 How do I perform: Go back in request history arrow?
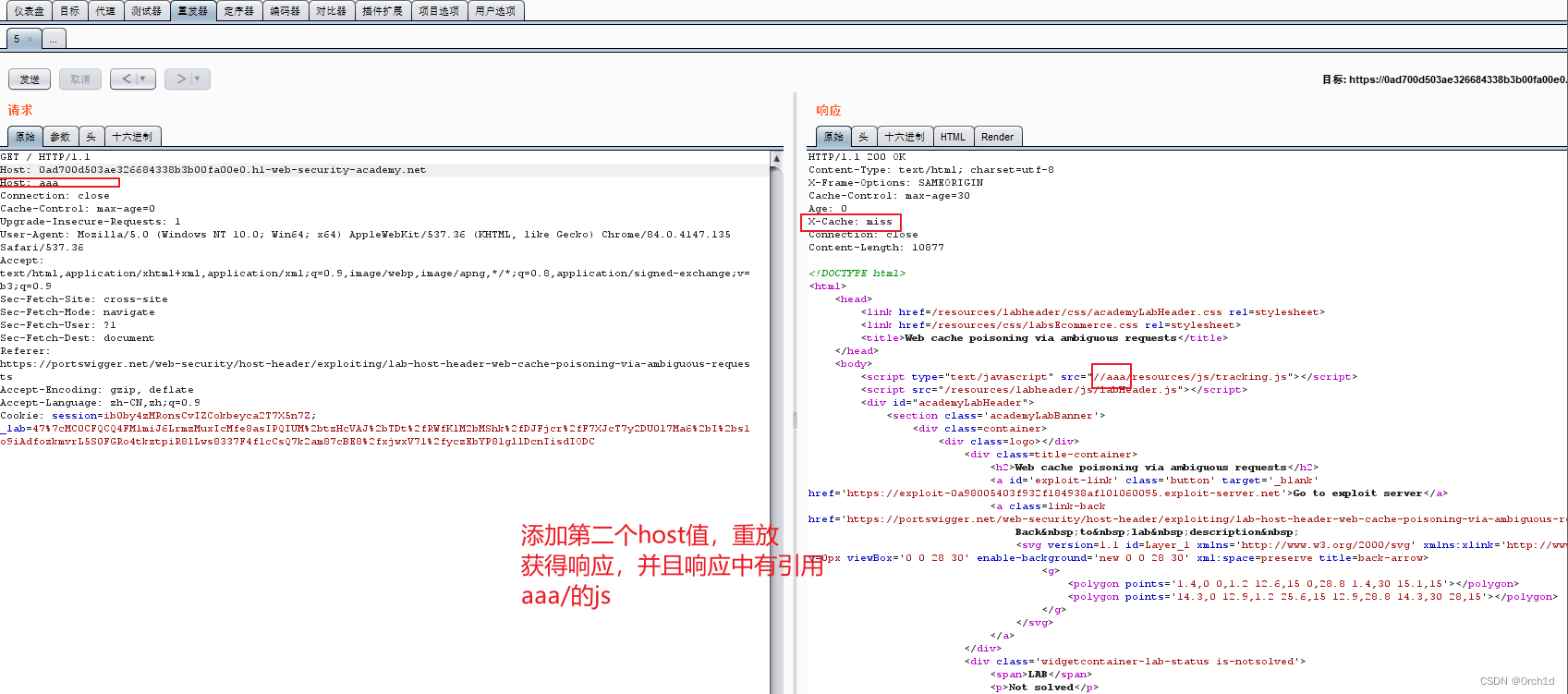click(x=127, y=79)
